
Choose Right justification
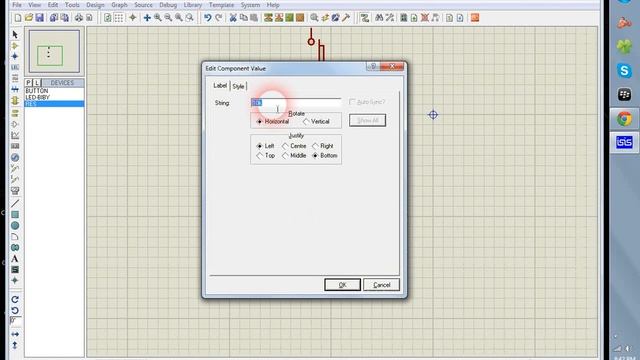pos(323,146)
